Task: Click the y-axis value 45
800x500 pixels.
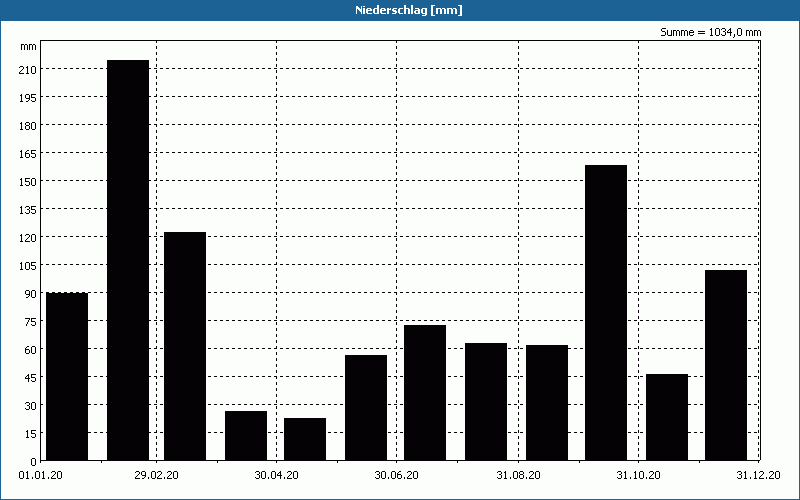Action: click(31, 378)
